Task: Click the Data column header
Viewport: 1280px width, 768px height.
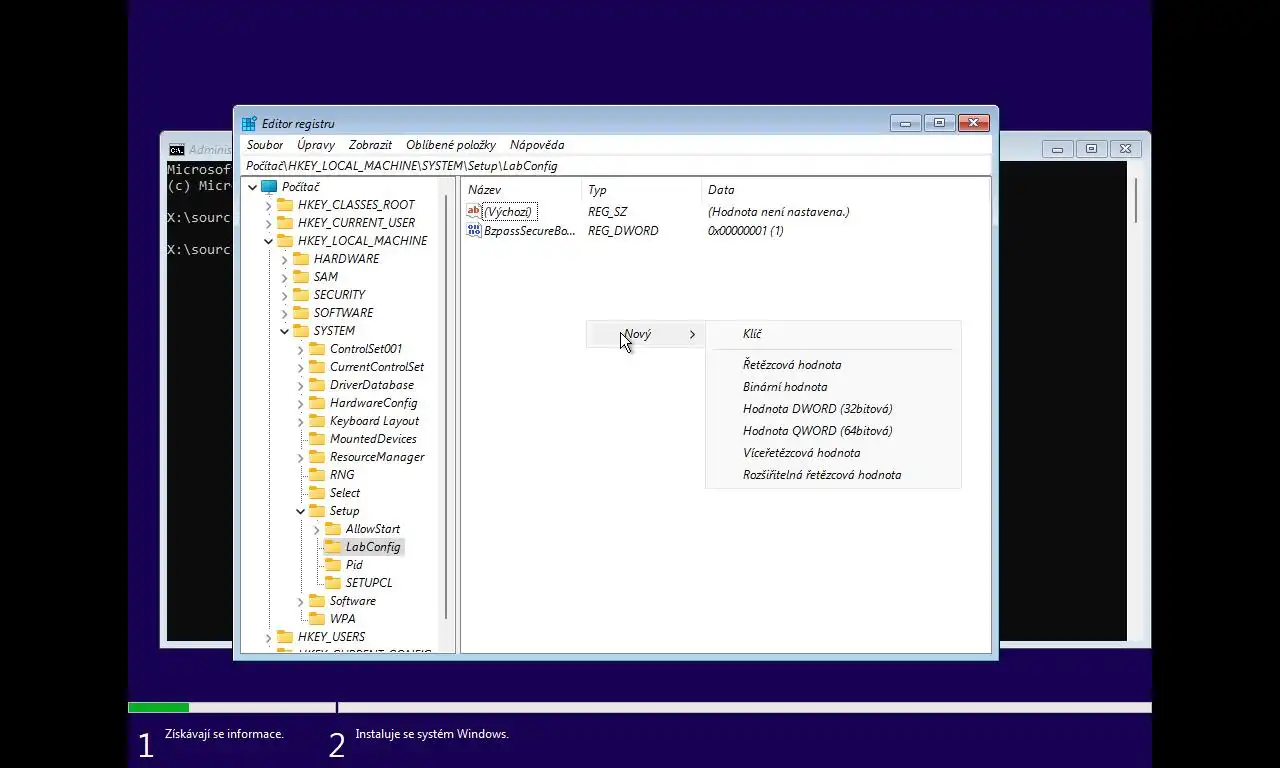Action: pos(845,190)
